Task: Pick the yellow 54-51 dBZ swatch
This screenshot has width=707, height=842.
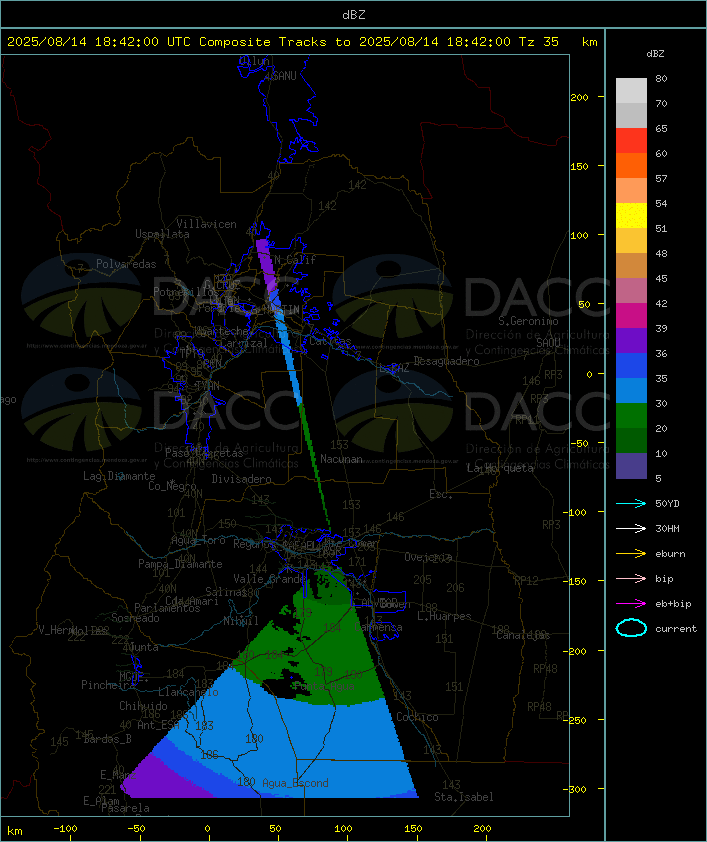Action: click(631, 216)
